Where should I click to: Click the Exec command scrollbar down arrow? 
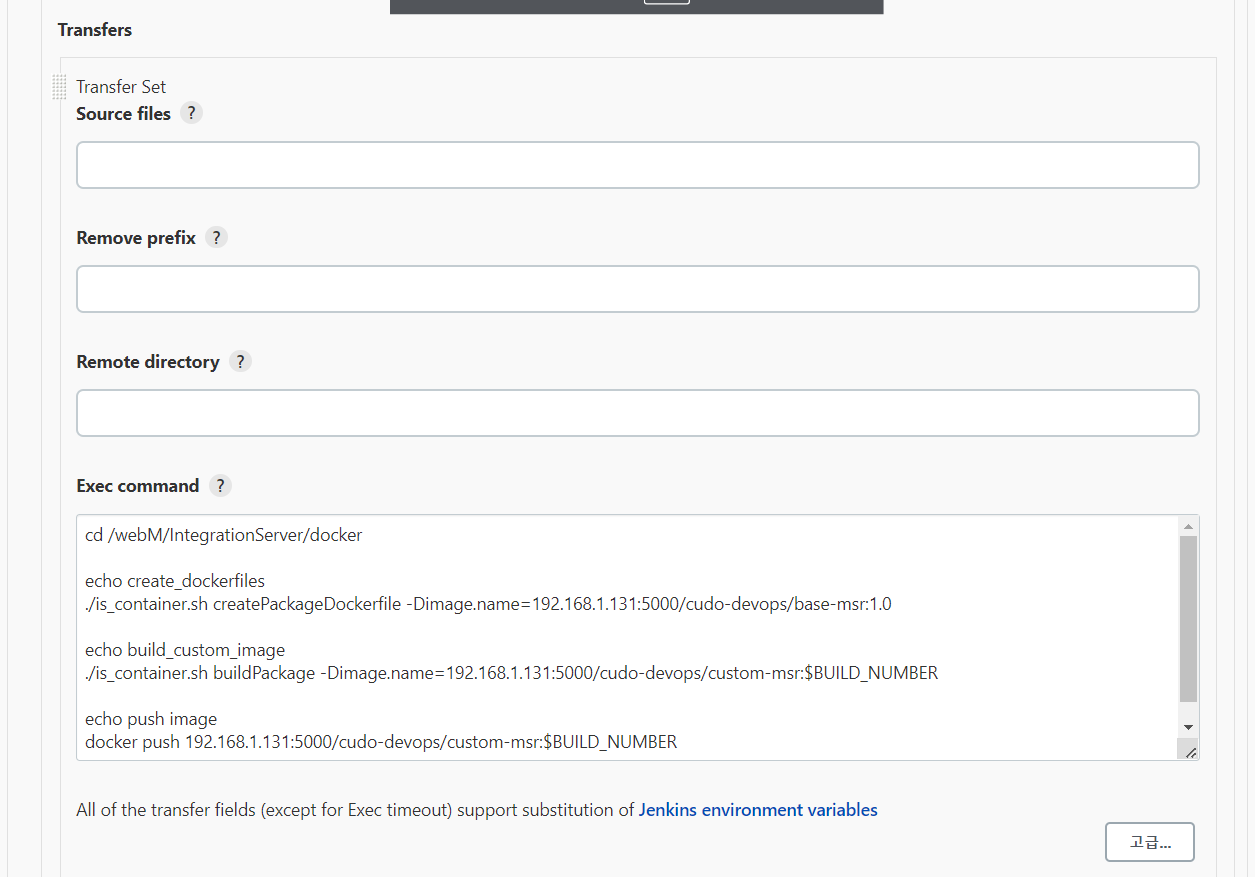tap(1188, 727)
